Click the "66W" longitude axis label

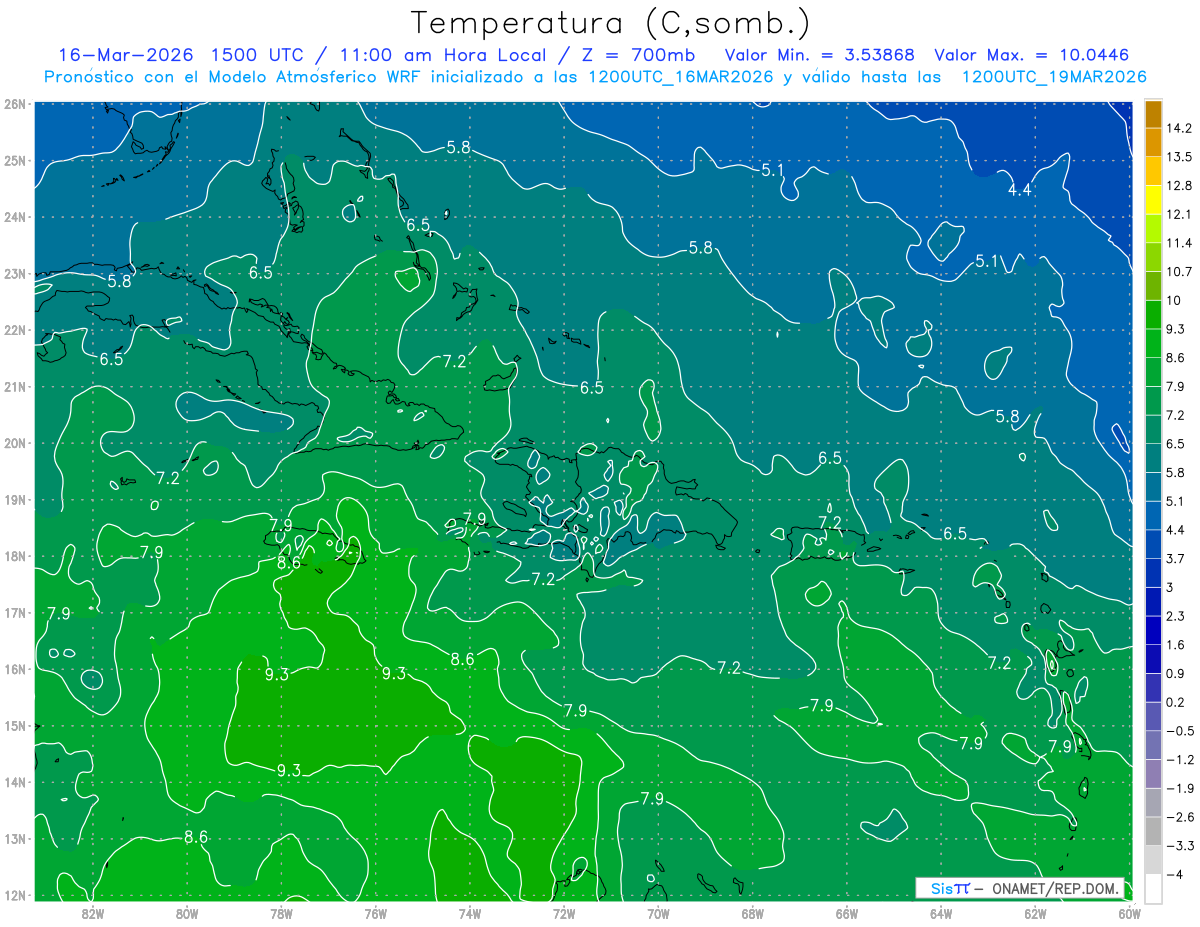[846, 912]
